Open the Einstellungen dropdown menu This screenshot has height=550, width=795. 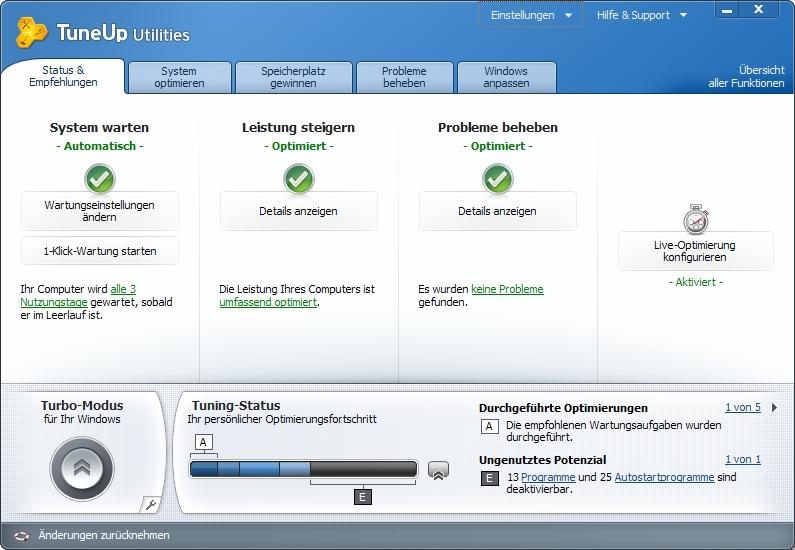[531, 15]
